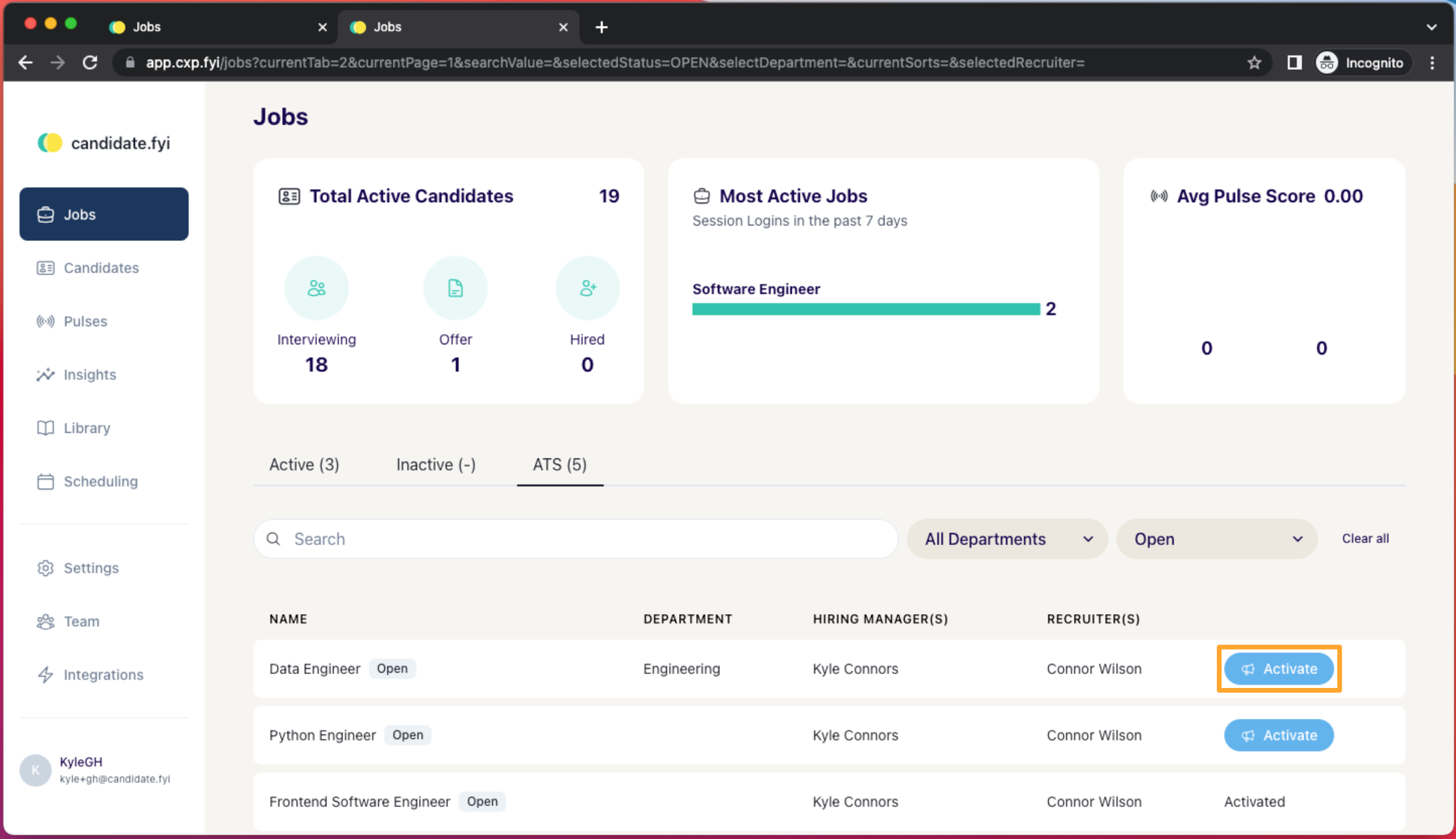Click the Hired candidates count
Screen dimensions: 1456x839
point(587,364)
